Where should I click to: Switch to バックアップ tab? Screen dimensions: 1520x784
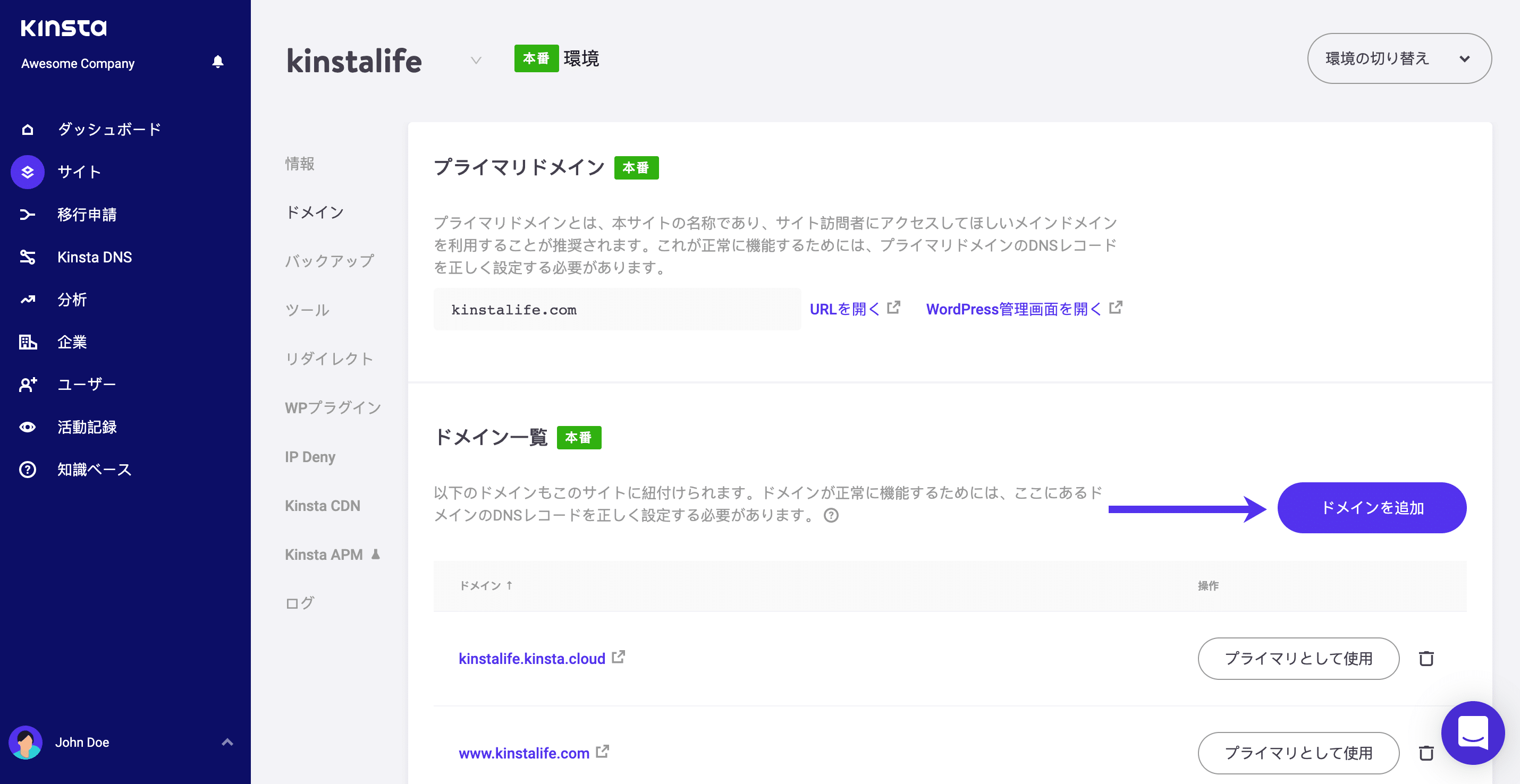coord(330,261)
